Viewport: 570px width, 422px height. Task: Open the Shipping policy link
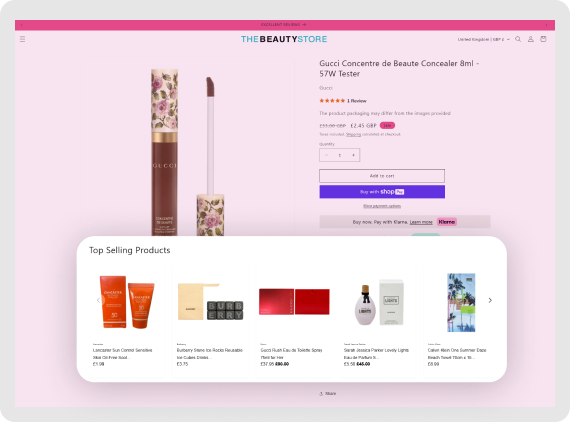[353, 134]
